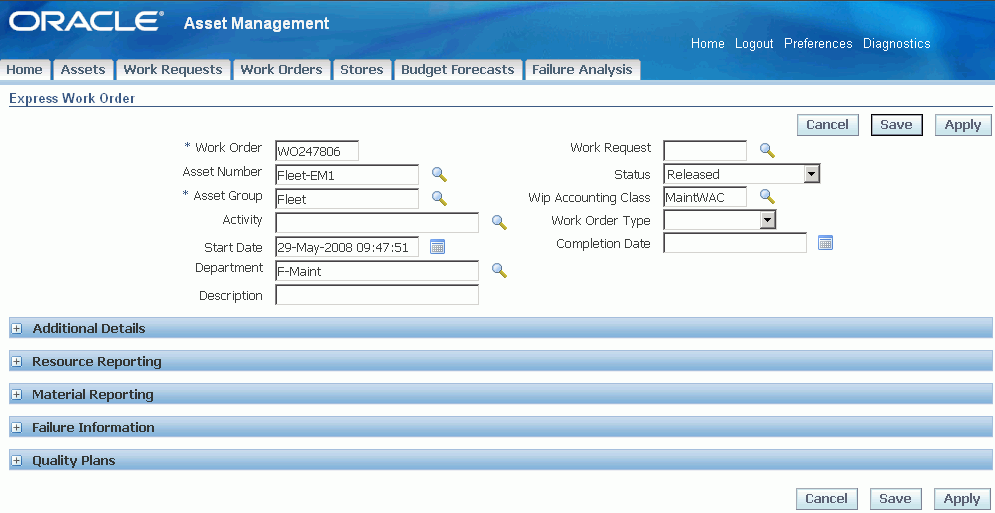Image resolution: width=995 pixels, height=513 pixels.
Task: Focus the Work Order field WO247806
Action: click(317, 151)
